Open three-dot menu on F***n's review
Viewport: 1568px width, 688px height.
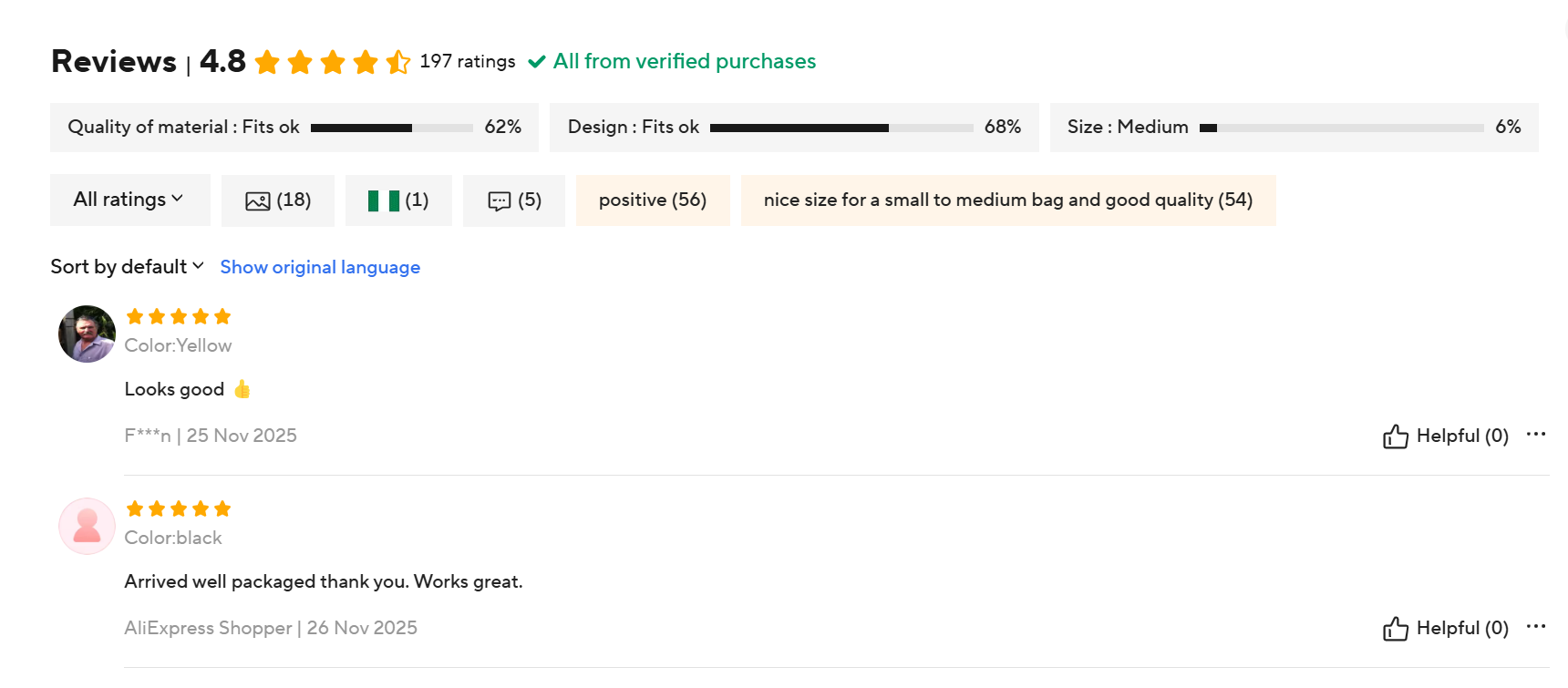1536,435
